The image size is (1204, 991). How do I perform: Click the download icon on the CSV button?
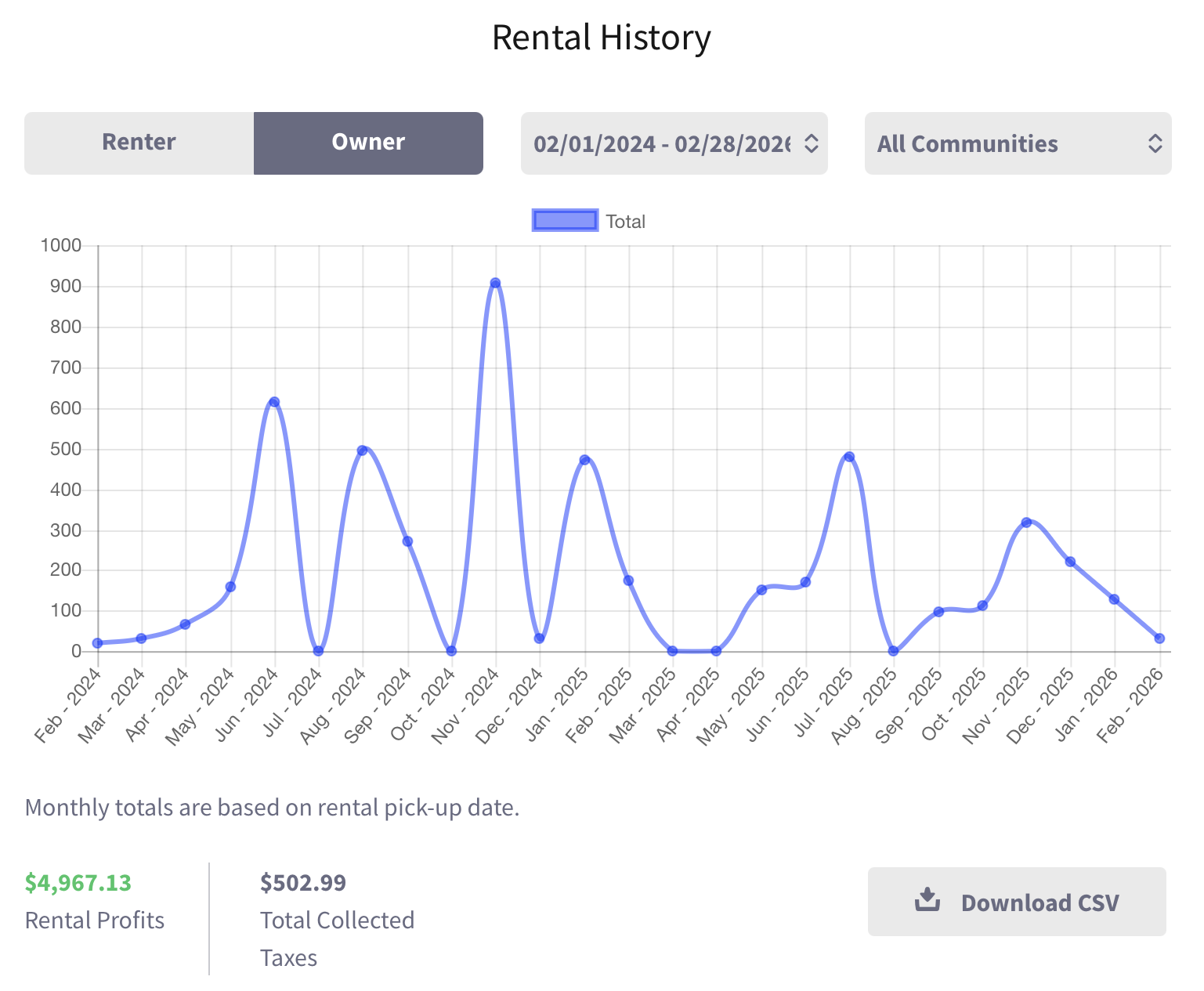click(x=928, y=901)
